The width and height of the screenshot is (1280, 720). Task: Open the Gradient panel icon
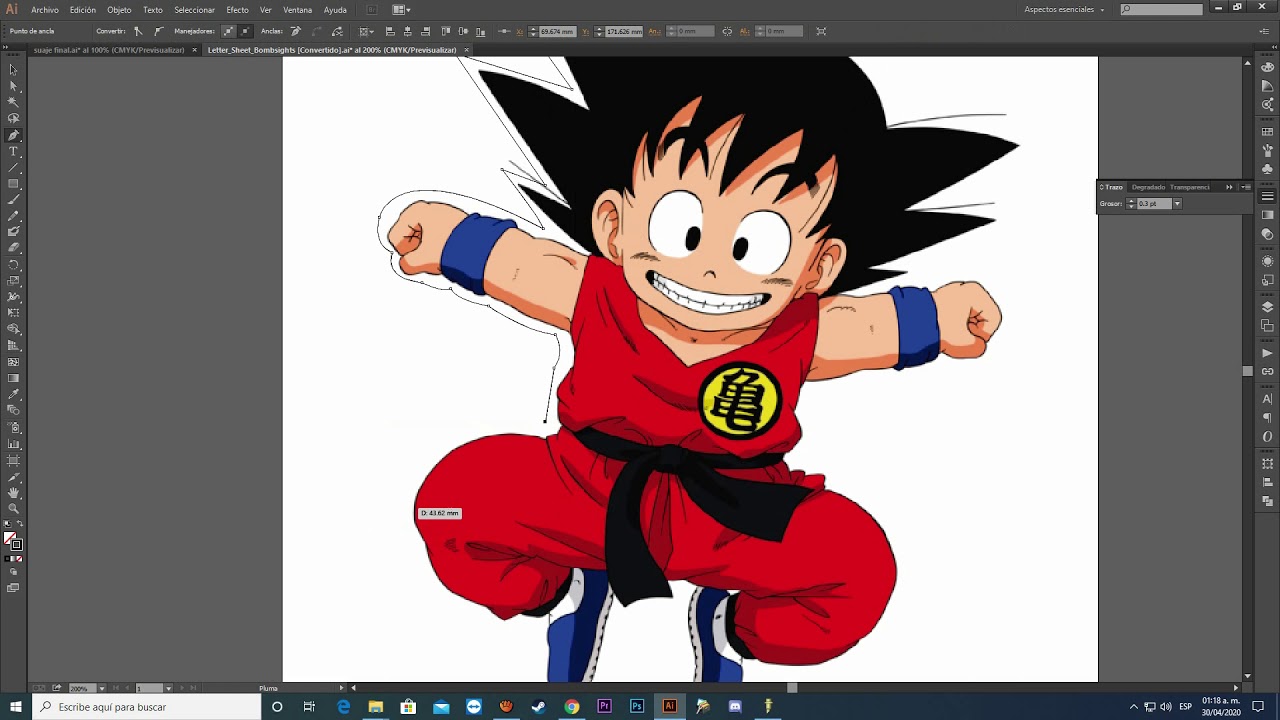[x=1267, y=215]
